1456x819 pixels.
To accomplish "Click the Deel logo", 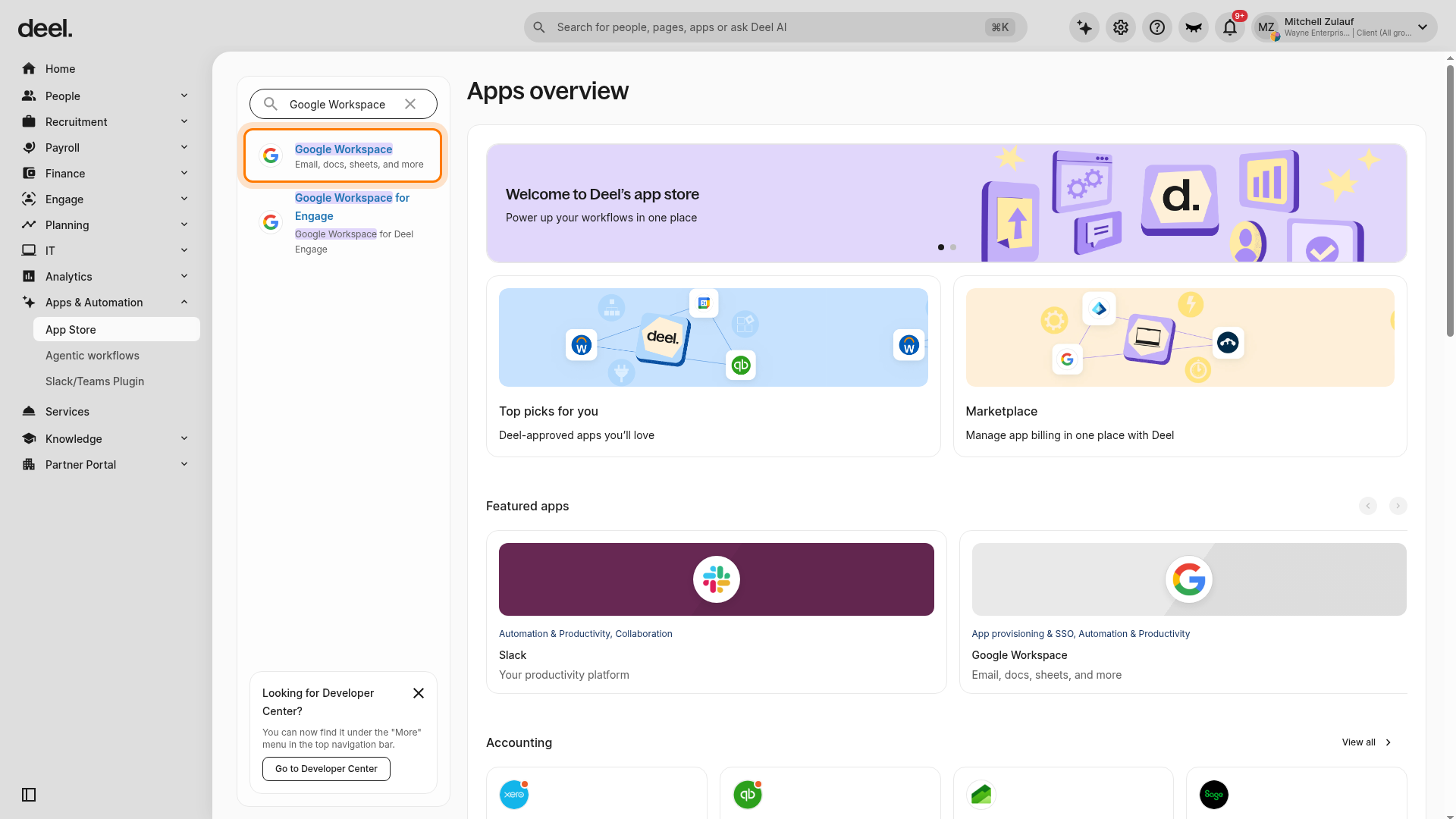I will click(x=45, y=29).
